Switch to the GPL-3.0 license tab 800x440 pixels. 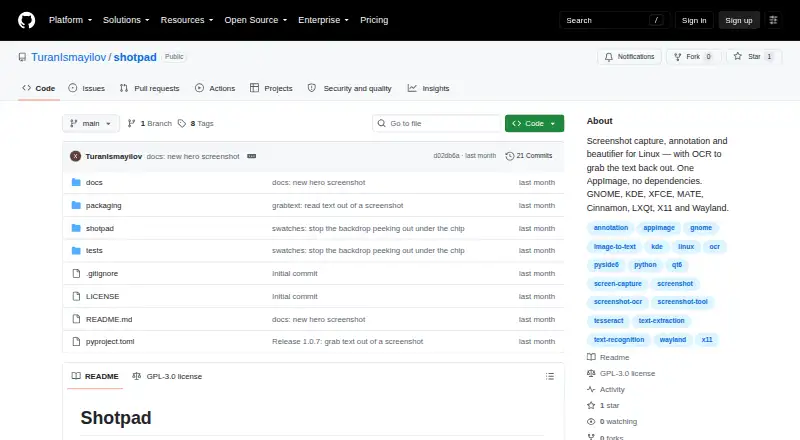coord(167,376)
